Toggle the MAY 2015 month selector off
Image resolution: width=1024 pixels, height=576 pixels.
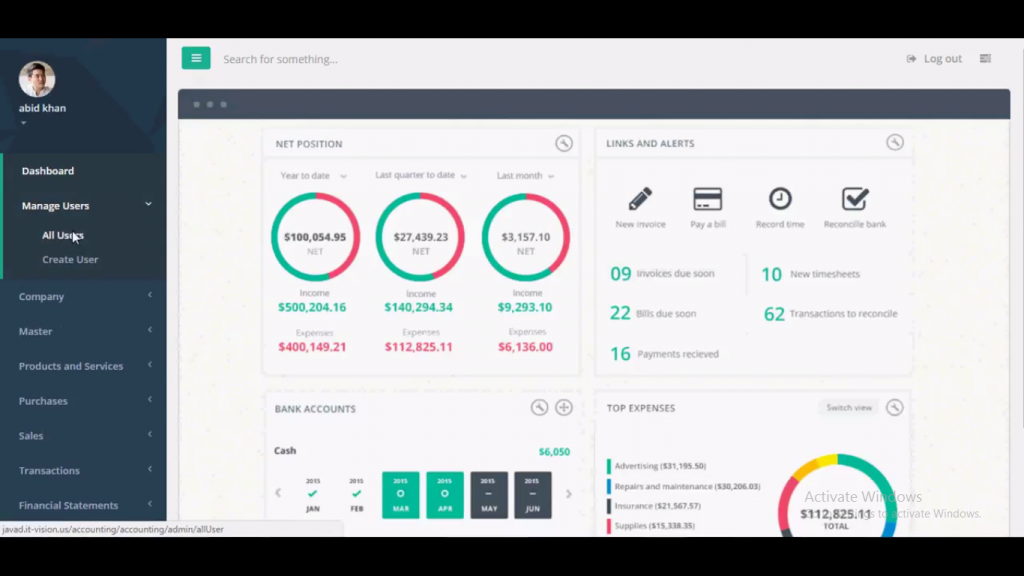pos(489,494)
